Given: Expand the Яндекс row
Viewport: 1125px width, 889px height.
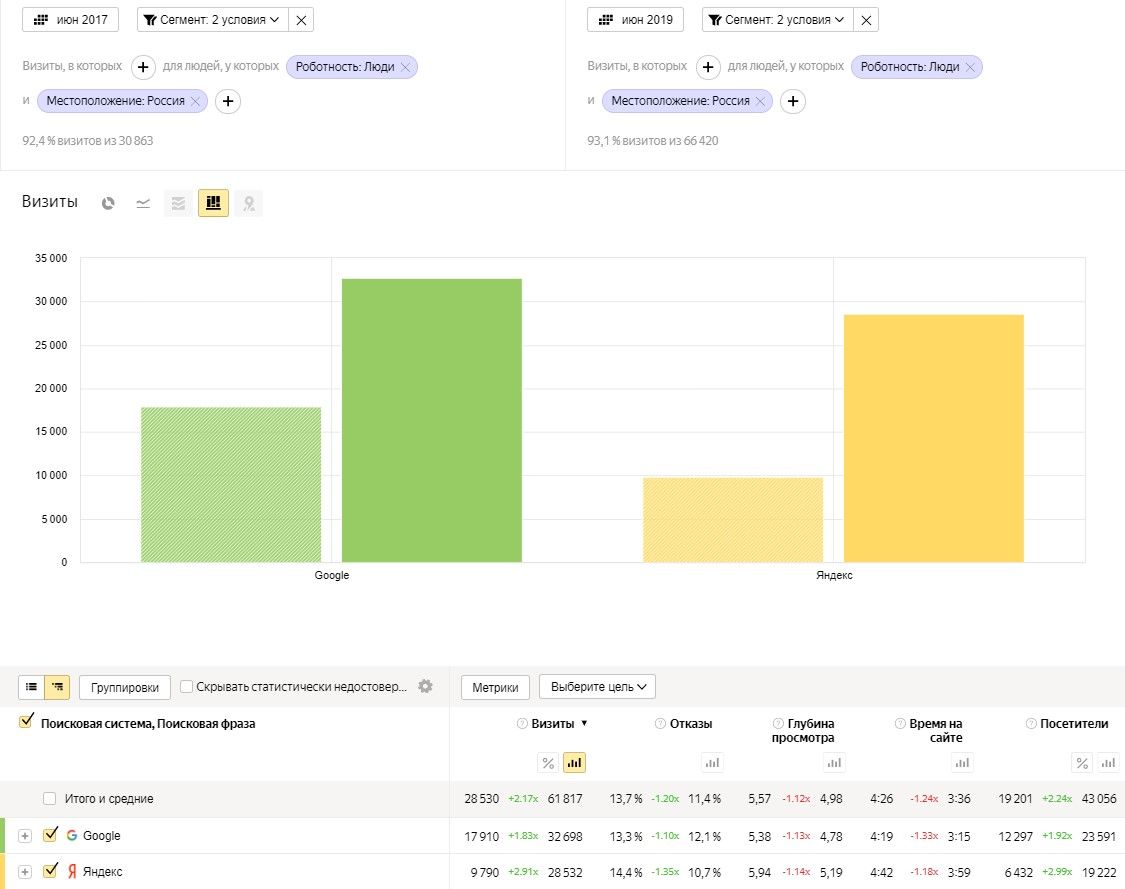Looking at the screenshot, I should pyautogui.click(x=25, y=872).
